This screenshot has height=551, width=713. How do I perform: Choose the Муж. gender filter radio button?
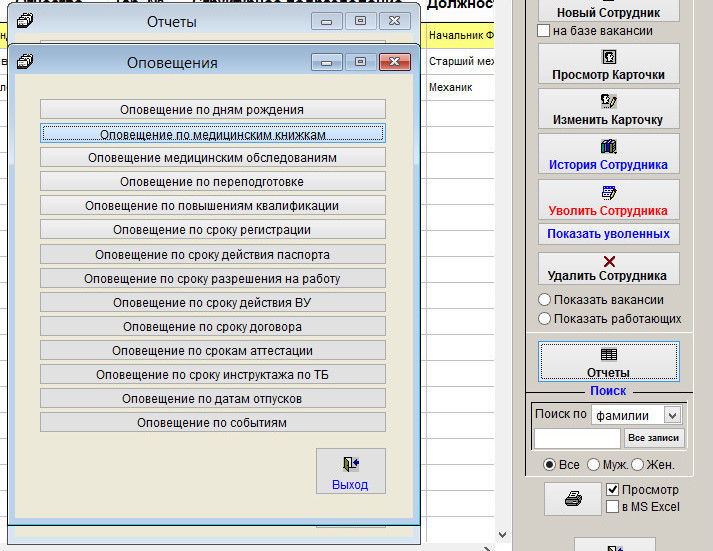pos(593,465)
